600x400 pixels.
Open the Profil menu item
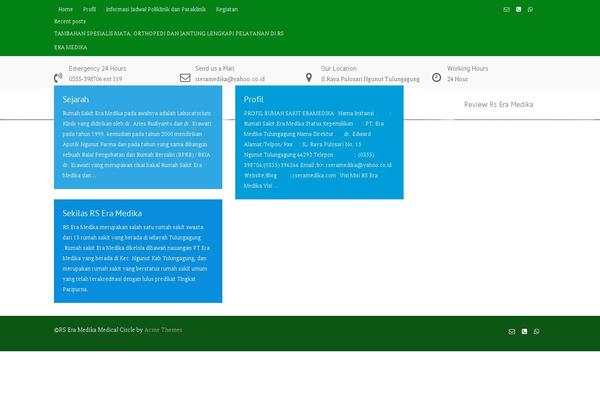tap(89, 9)
